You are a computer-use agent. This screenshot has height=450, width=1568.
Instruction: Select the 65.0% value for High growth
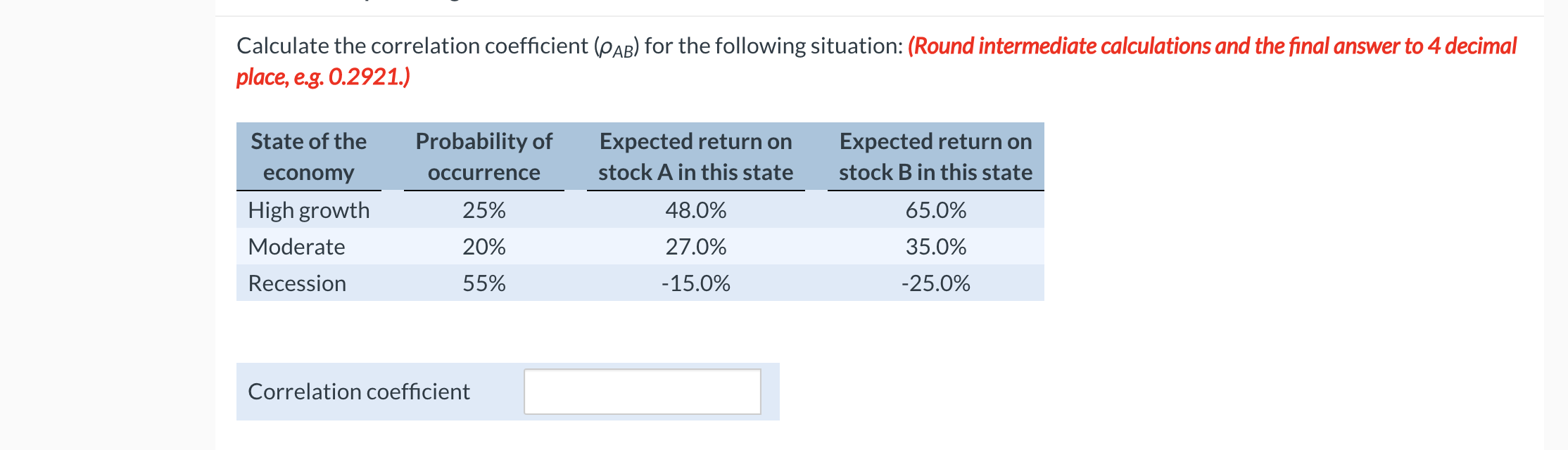pyautogui.click(x=935, y=209)
